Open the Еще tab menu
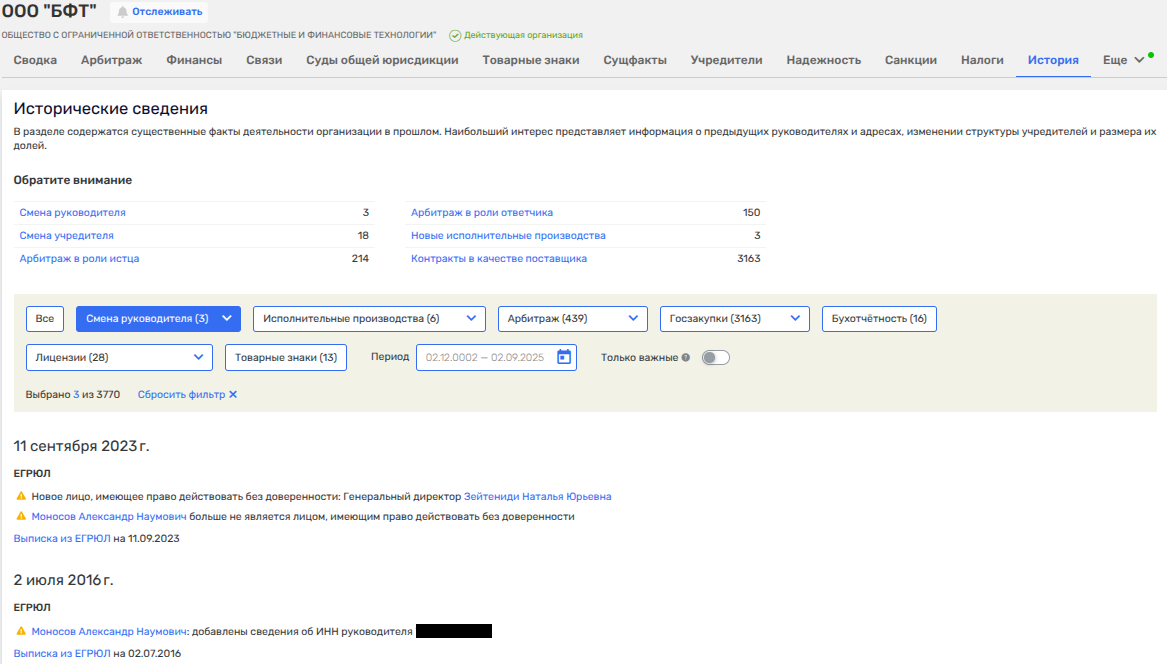 point(1122,60)
